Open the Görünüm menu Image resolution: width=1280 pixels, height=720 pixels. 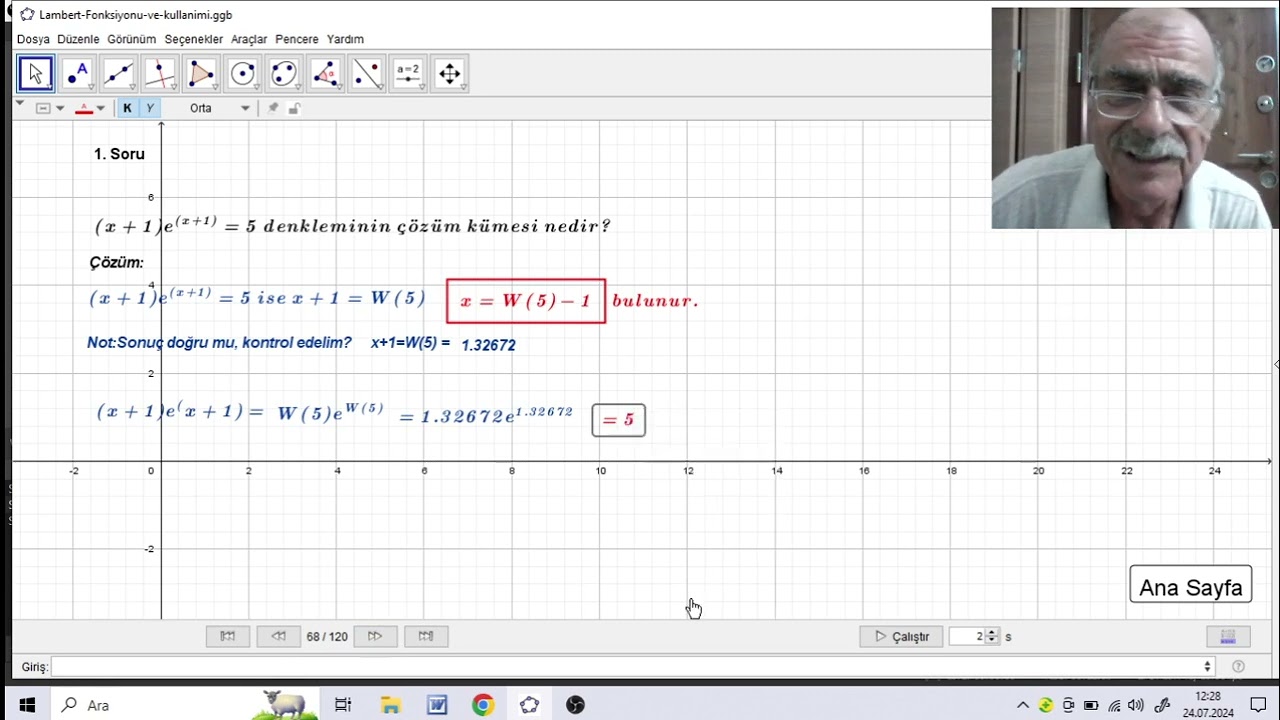coord(132,39)
